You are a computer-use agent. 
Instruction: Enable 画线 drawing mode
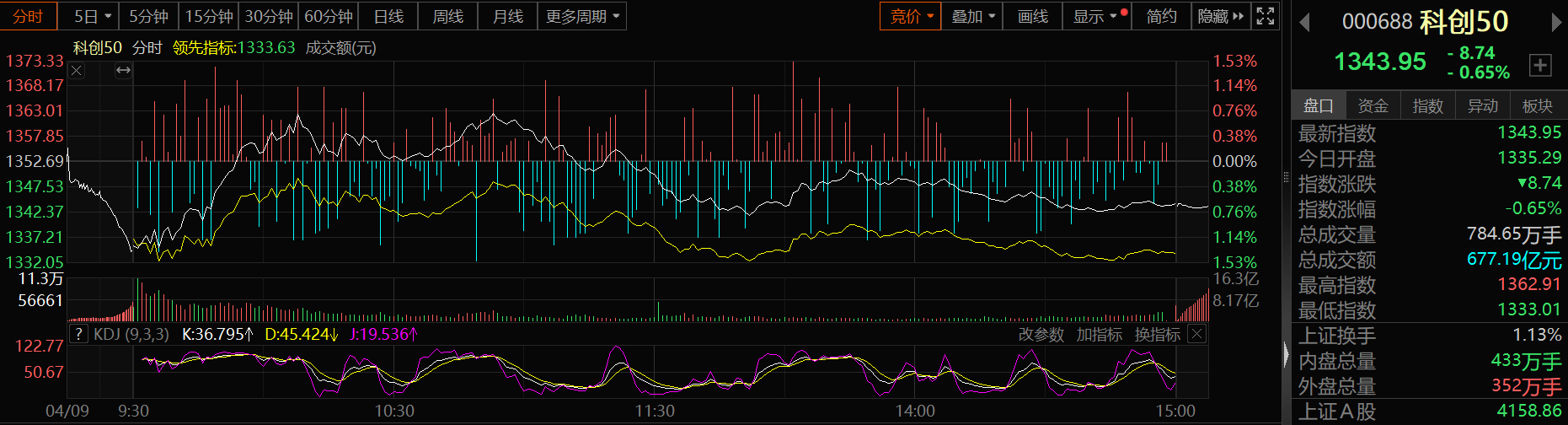click(x=1033, y=16)
